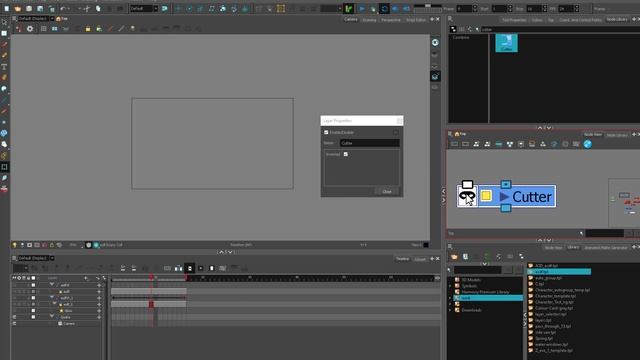Viewport: 640px width, 360px height.
Task: Select the Downloads folder in the Library tree
Action: pyautogui.click(x=471, y=310)
